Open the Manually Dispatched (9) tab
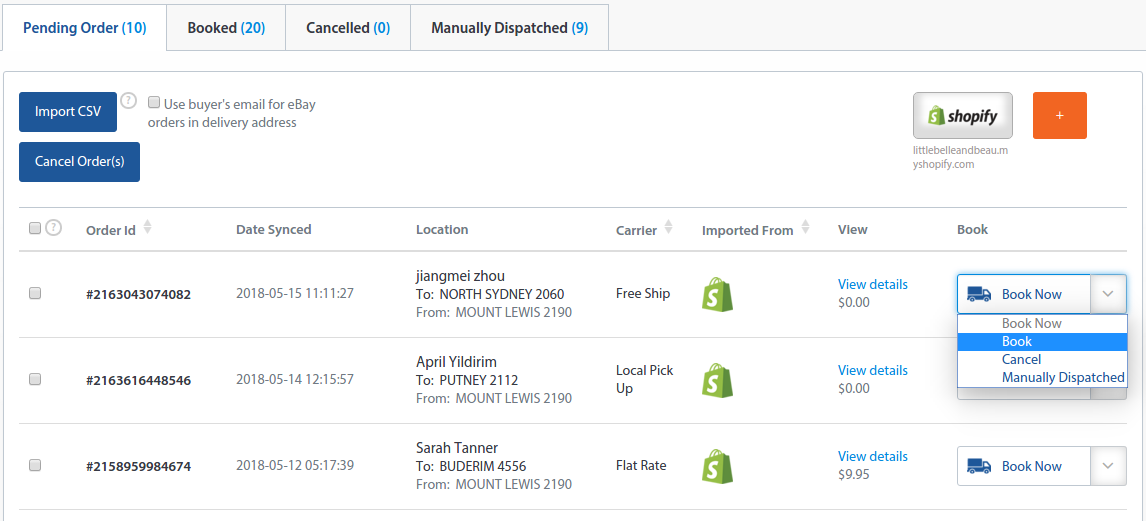 pyautogui.click(x=509, y=28)
